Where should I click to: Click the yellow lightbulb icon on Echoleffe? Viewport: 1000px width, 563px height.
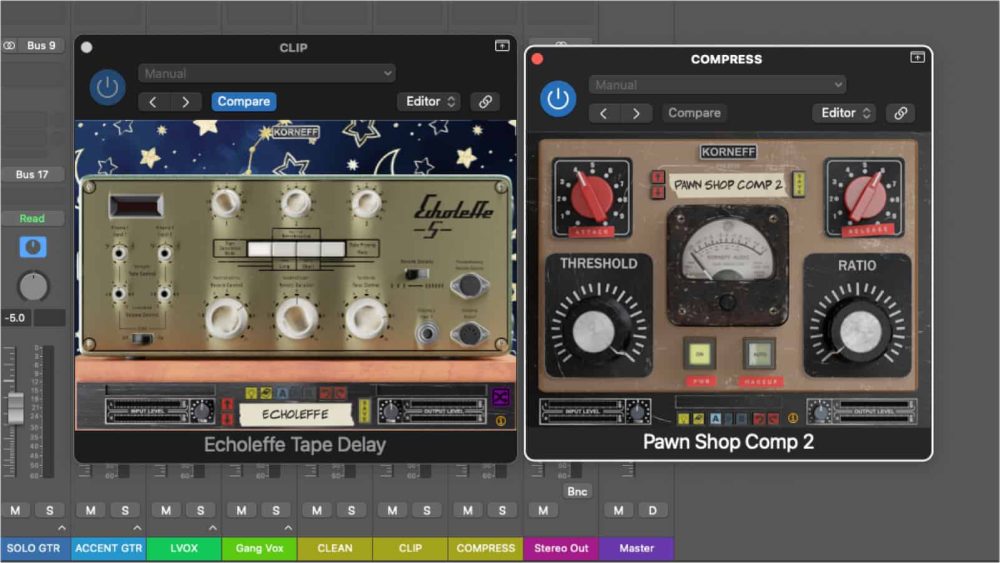251,393
